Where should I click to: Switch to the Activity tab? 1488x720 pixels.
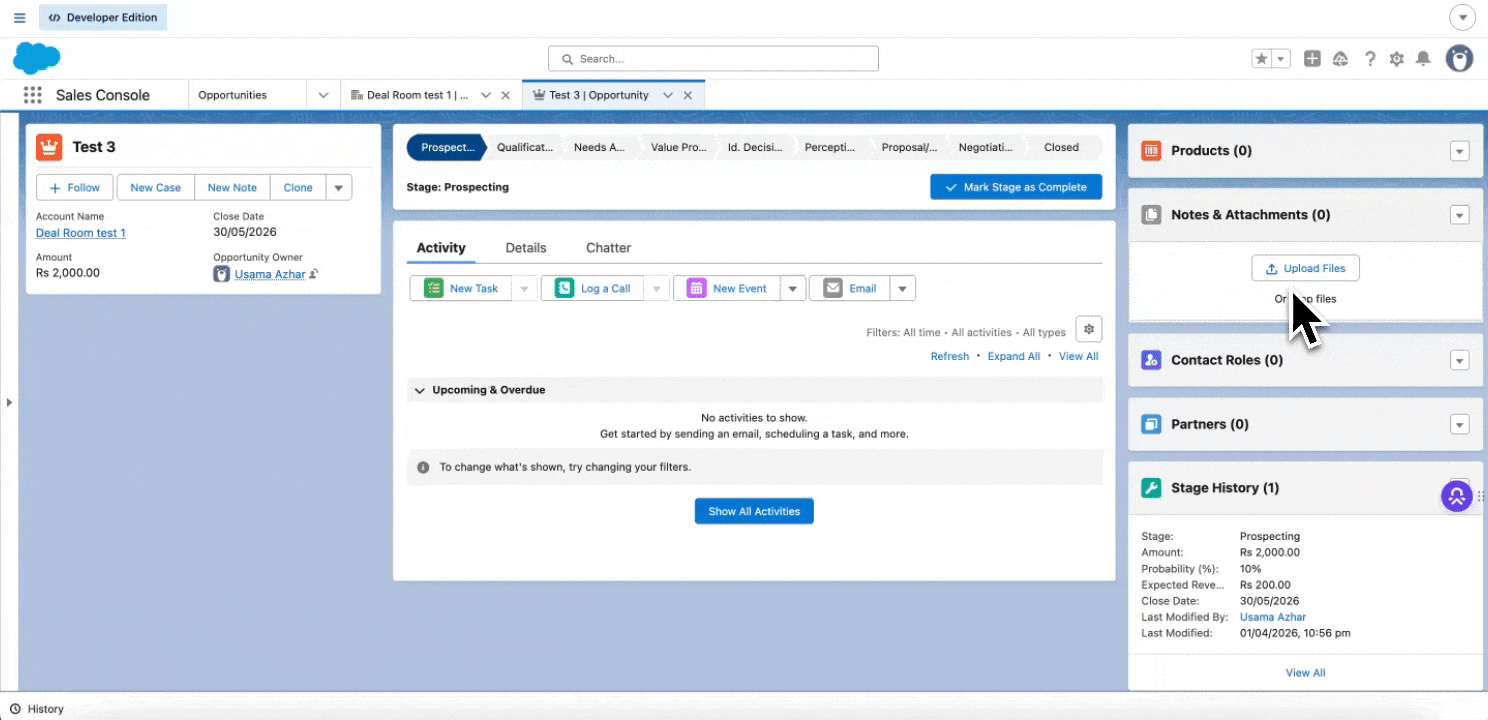tap(441, 248)
